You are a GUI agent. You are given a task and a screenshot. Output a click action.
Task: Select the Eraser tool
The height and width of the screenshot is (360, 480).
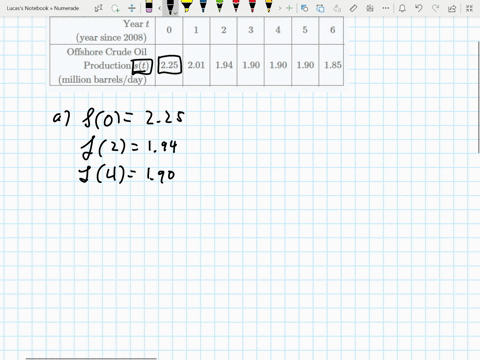(x=149, y=6)
